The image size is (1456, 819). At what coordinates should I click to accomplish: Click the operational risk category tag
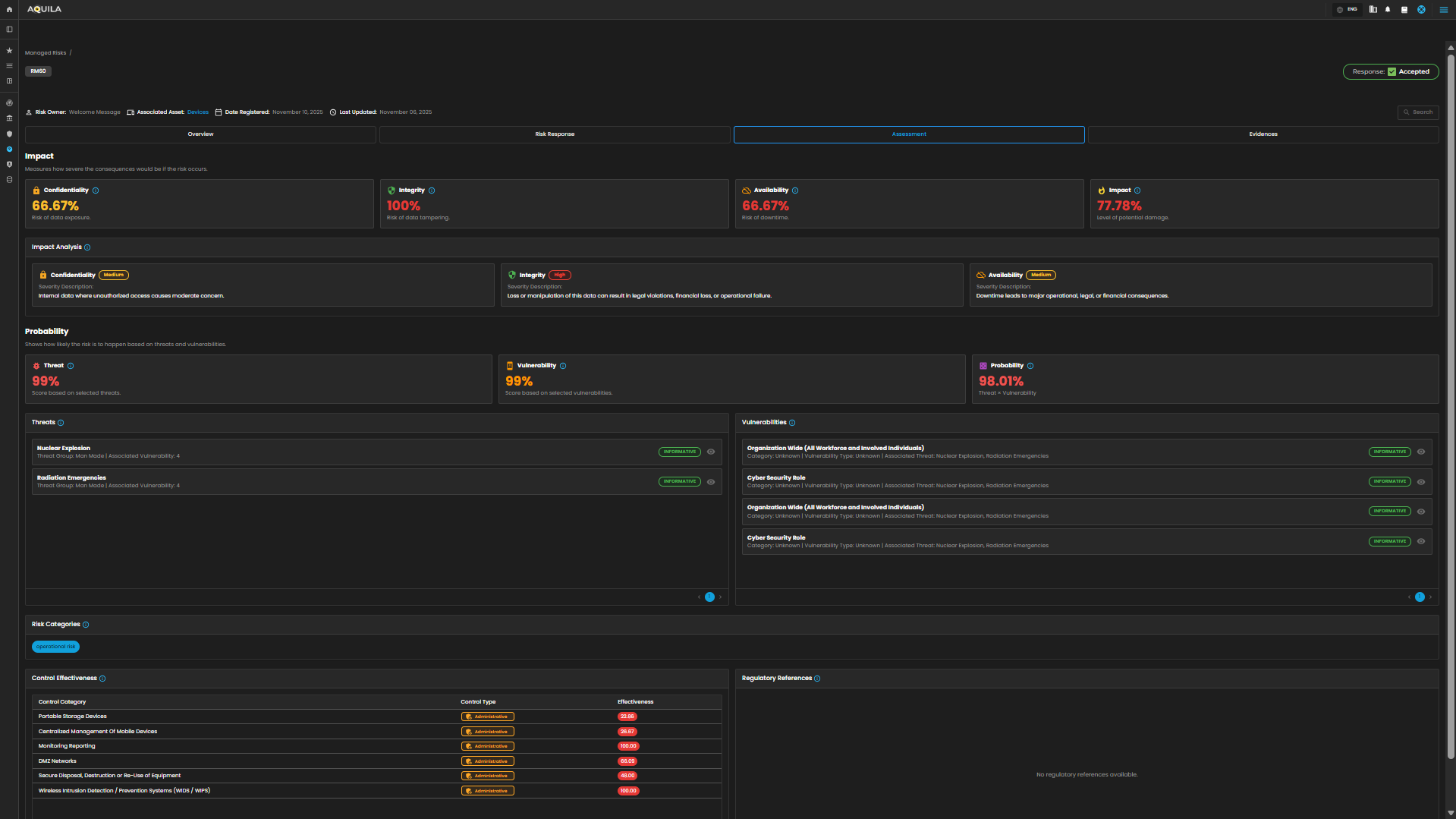pos(55,647)
